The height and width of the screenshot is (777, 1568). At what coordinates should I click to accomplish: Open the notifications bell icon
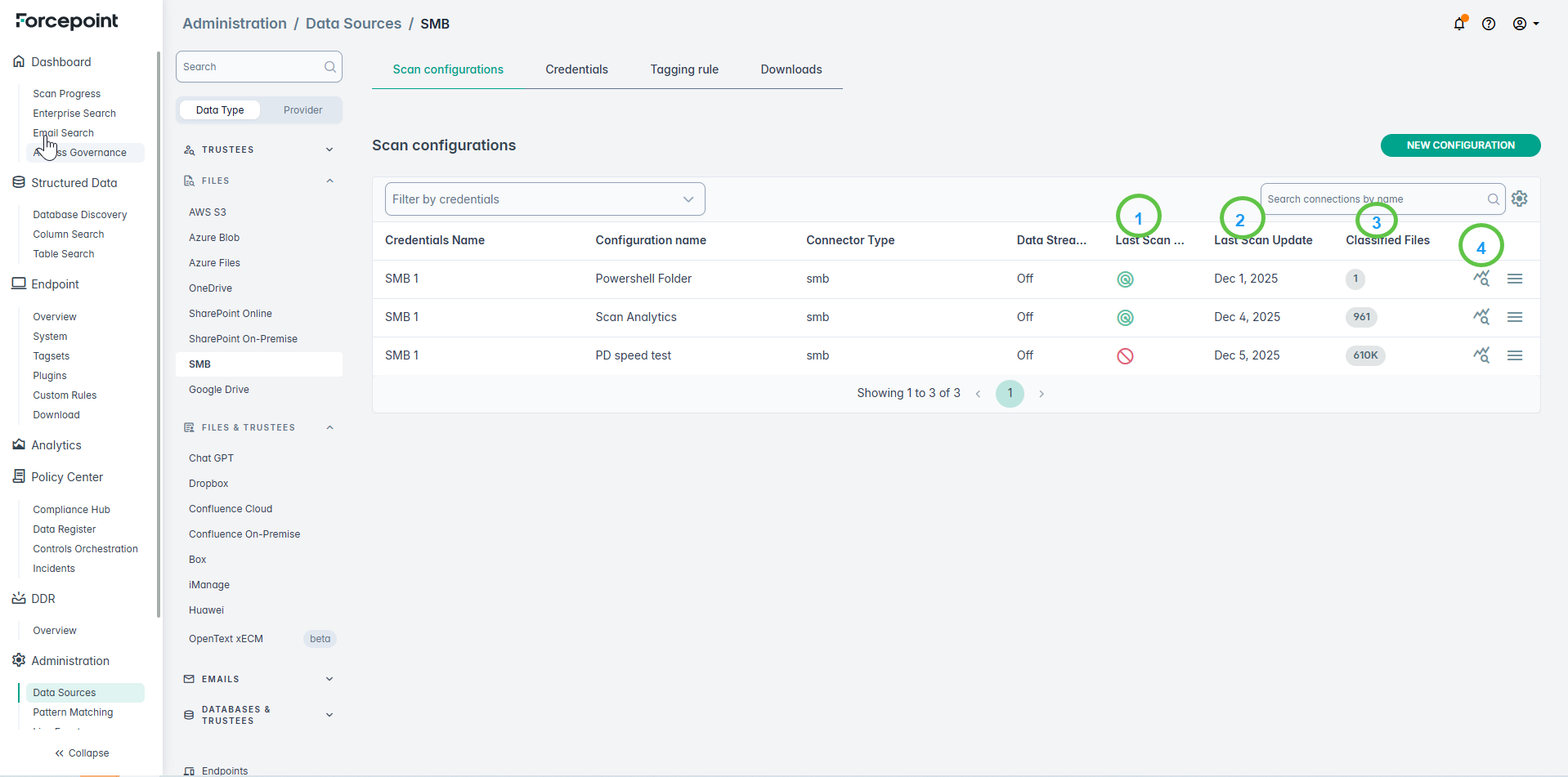point(1459,24)
